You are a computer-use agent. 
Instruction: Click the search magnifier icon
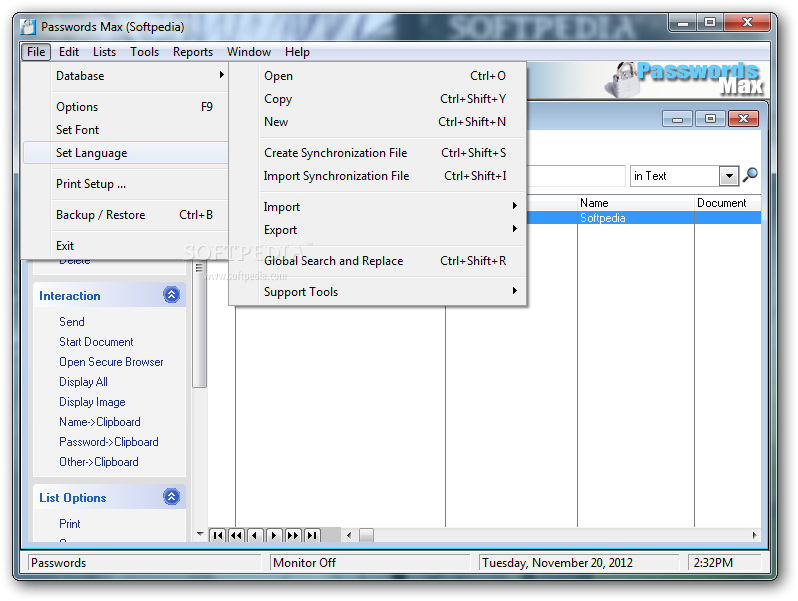(x=750, y=175)
